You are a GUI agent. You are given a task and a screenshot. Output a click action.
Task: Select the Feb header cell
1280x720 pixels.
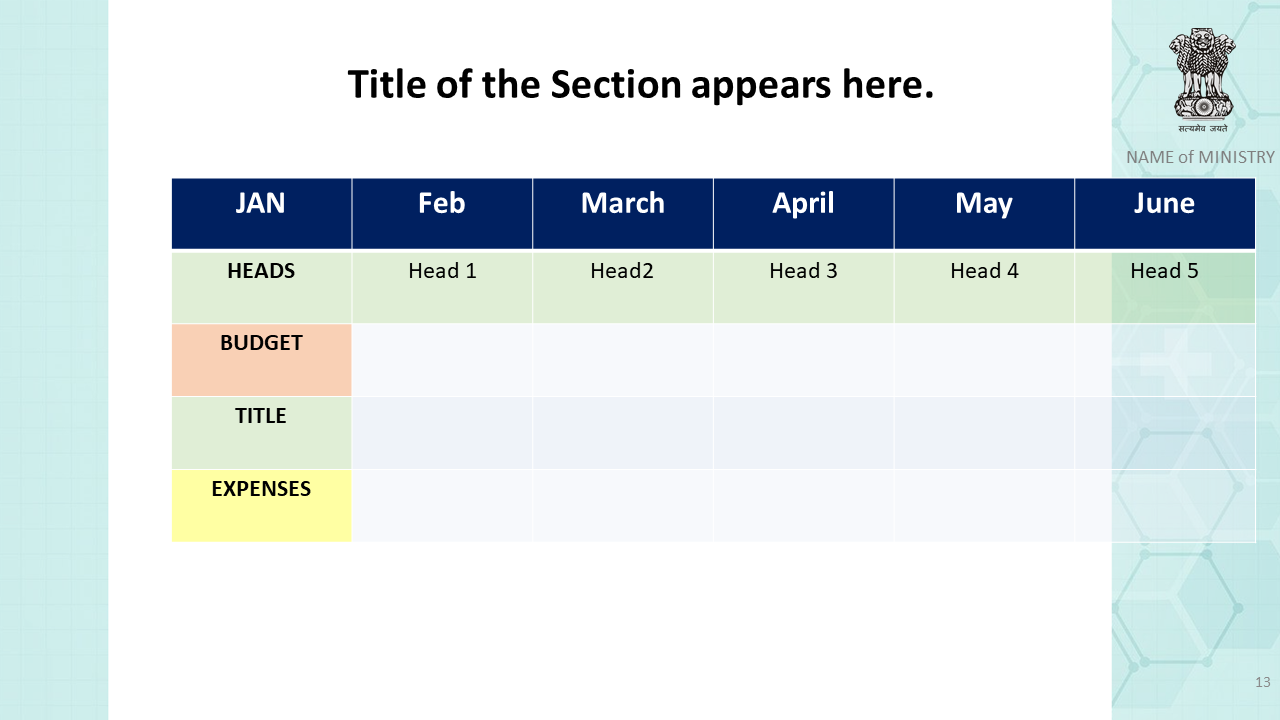(x=442, y=213)
